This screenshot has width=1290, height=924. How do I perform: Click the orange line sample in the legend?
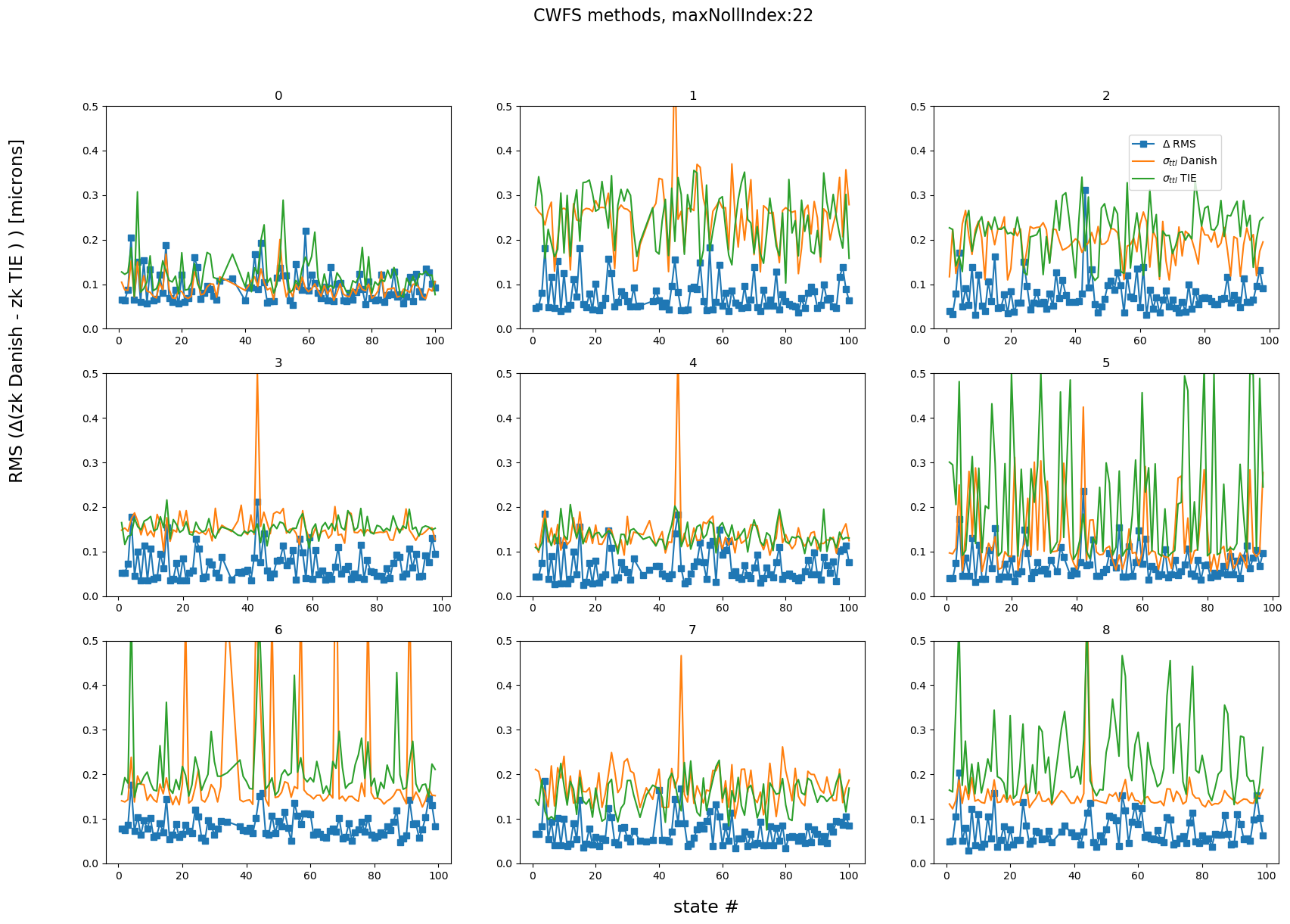[x=1145, y=161]
